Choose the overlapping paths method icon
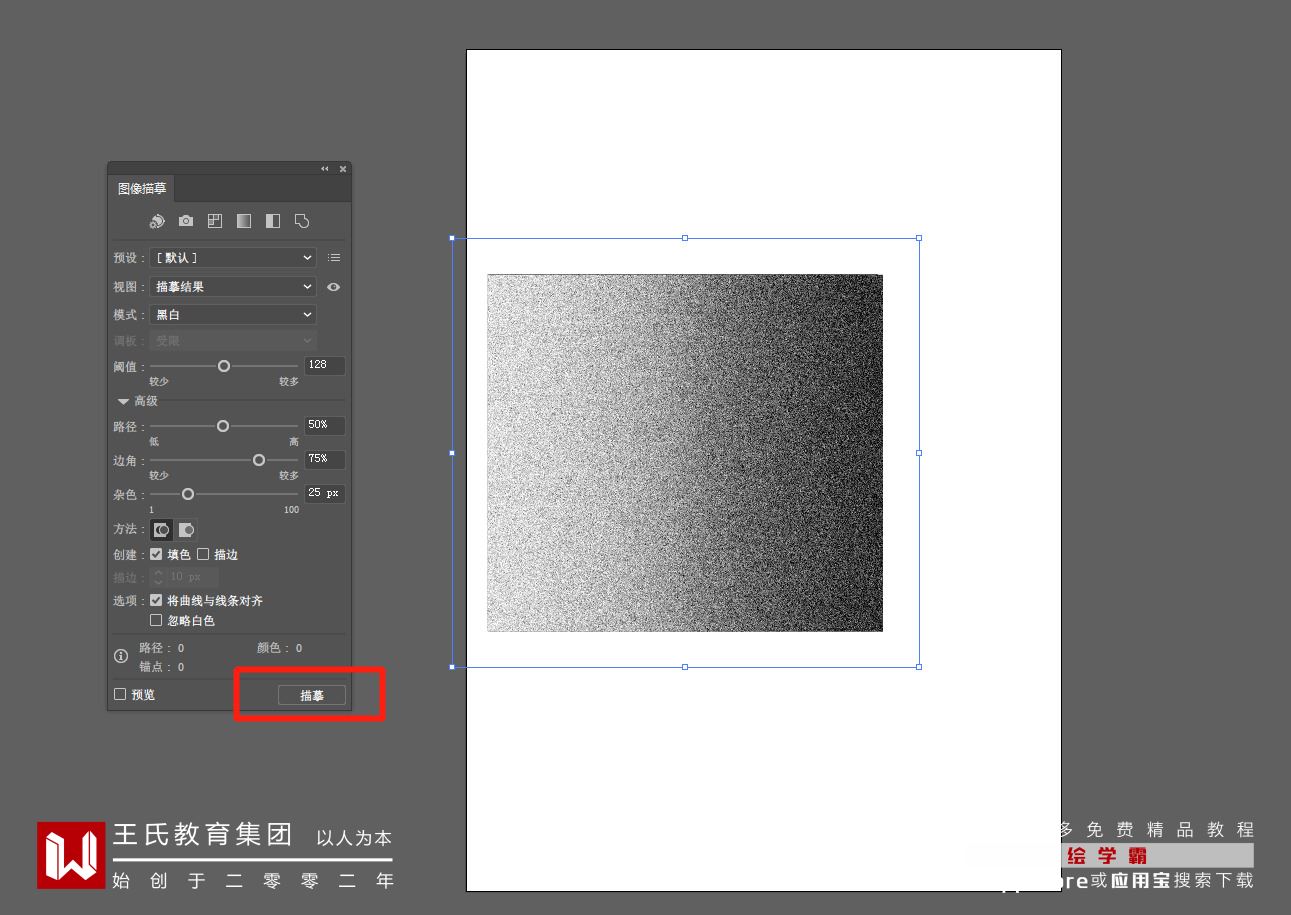The height and width of the screenshot is (915, 1291). point(186,530)
